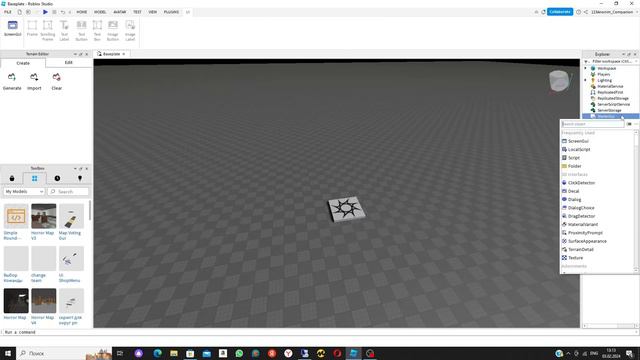Click the Baseplate viewport tab
The height and width of the screenshot is (360, 640).
pyautogui.click(x=111, y=54)
